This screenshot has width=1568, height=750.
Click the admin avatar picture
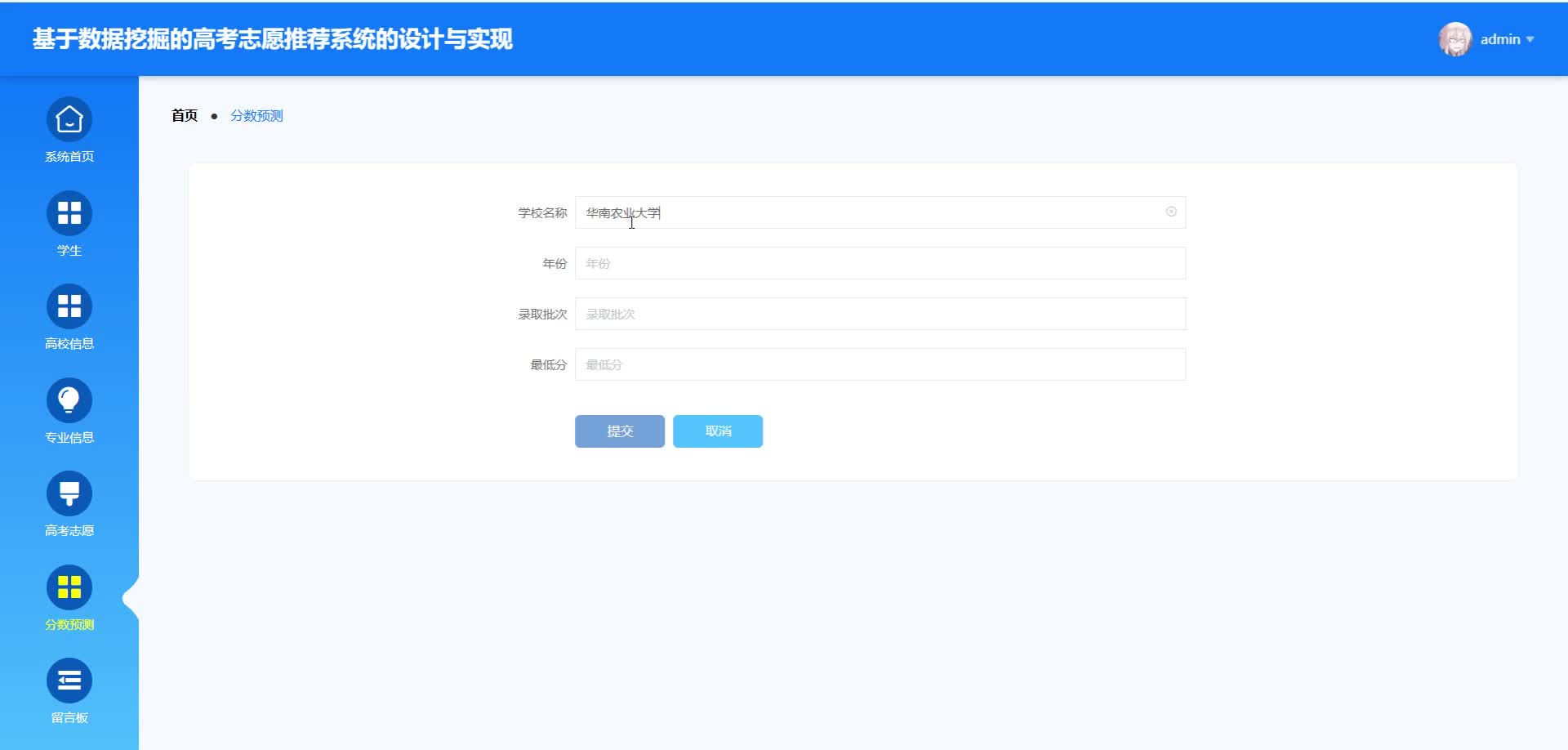pyautogui.click(x=1456, y=38)
